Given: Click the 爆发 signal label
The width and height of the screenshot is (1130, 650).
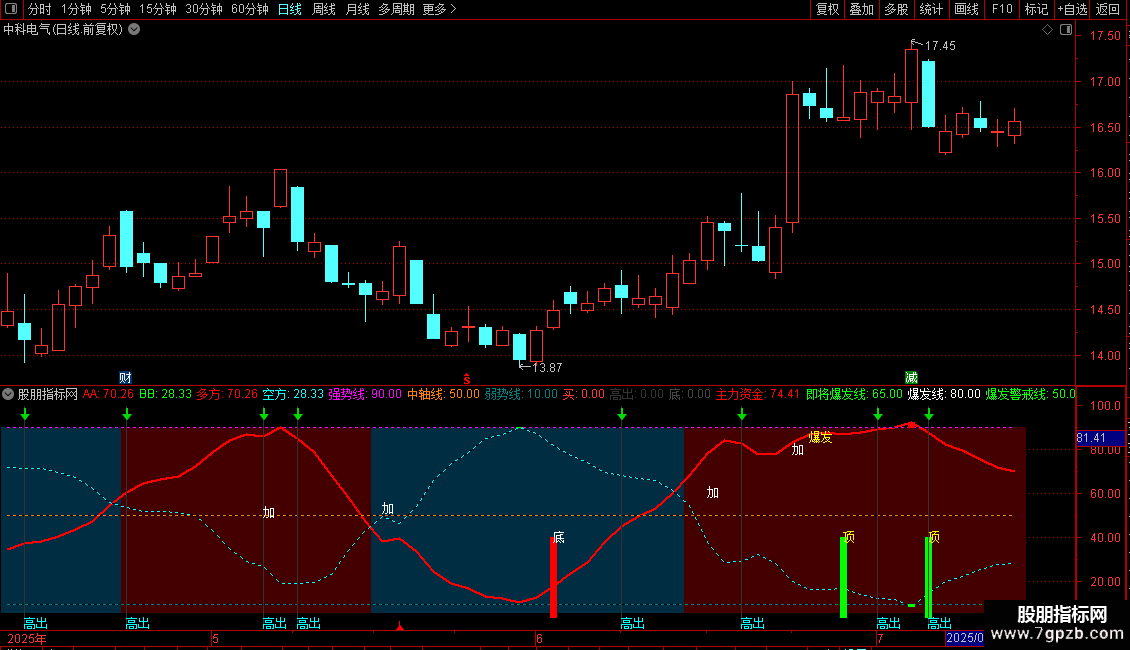Looking at the screenshot, I should coord(820,437).
